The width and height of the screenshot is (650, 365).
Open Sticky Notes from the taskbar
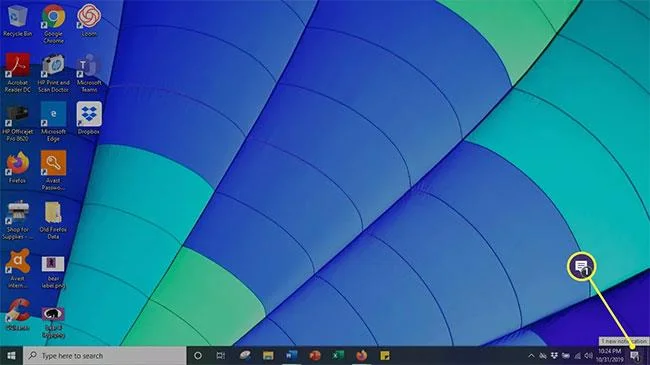385,355
